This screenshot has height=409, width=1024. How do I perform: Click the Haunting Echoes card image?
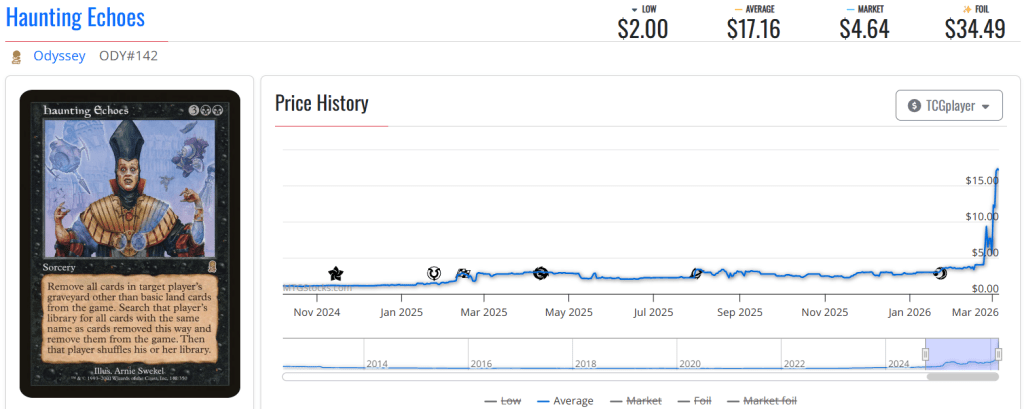130,243
